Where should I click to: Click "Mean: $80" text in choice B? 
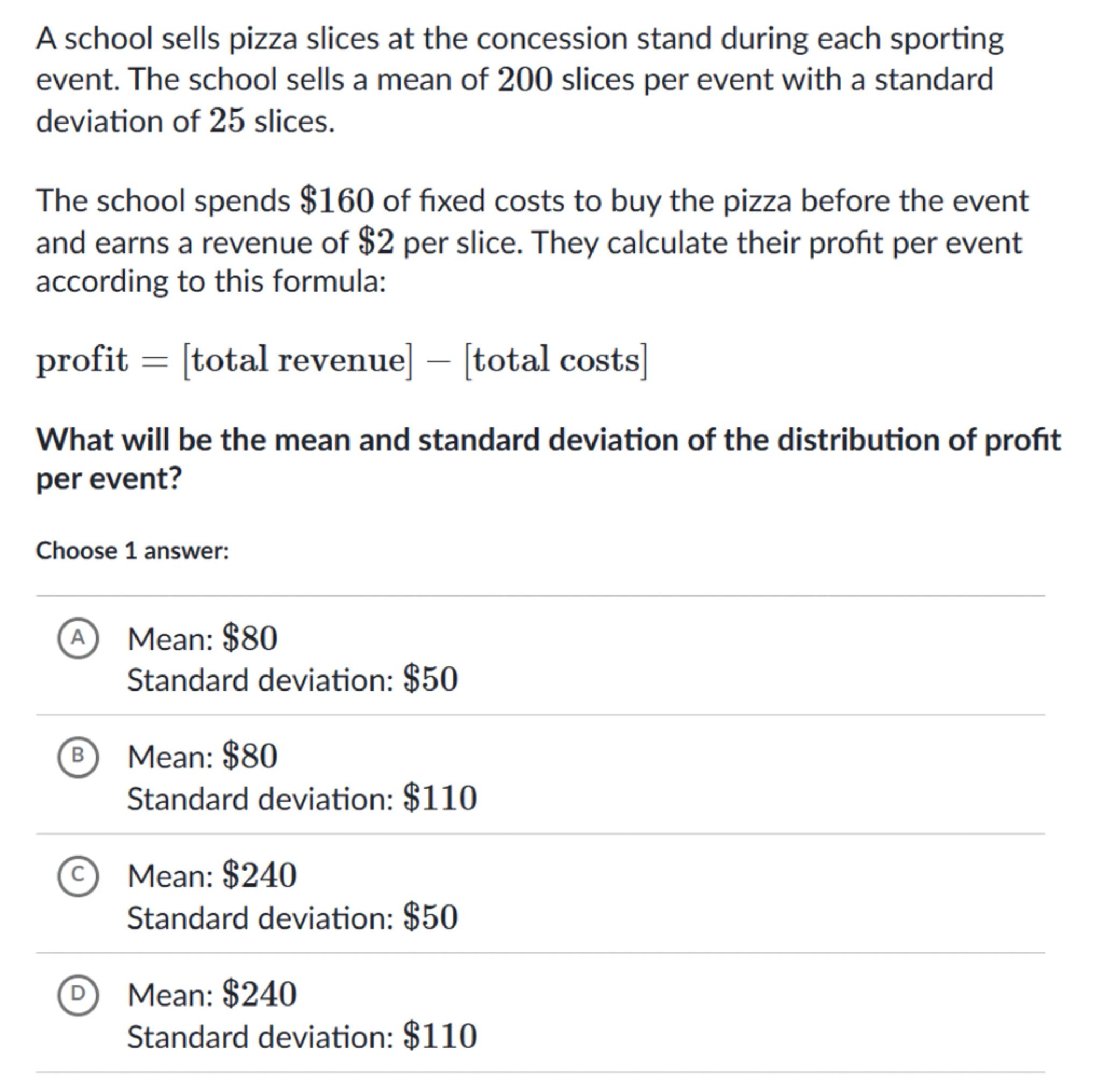pos(202,757)
